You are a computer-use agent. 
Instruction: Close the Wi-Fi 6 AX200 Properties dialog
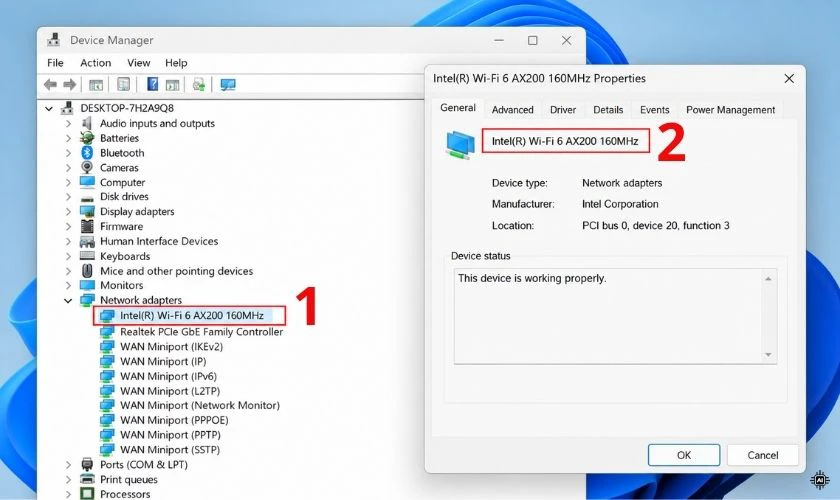[x=789, y=78]
